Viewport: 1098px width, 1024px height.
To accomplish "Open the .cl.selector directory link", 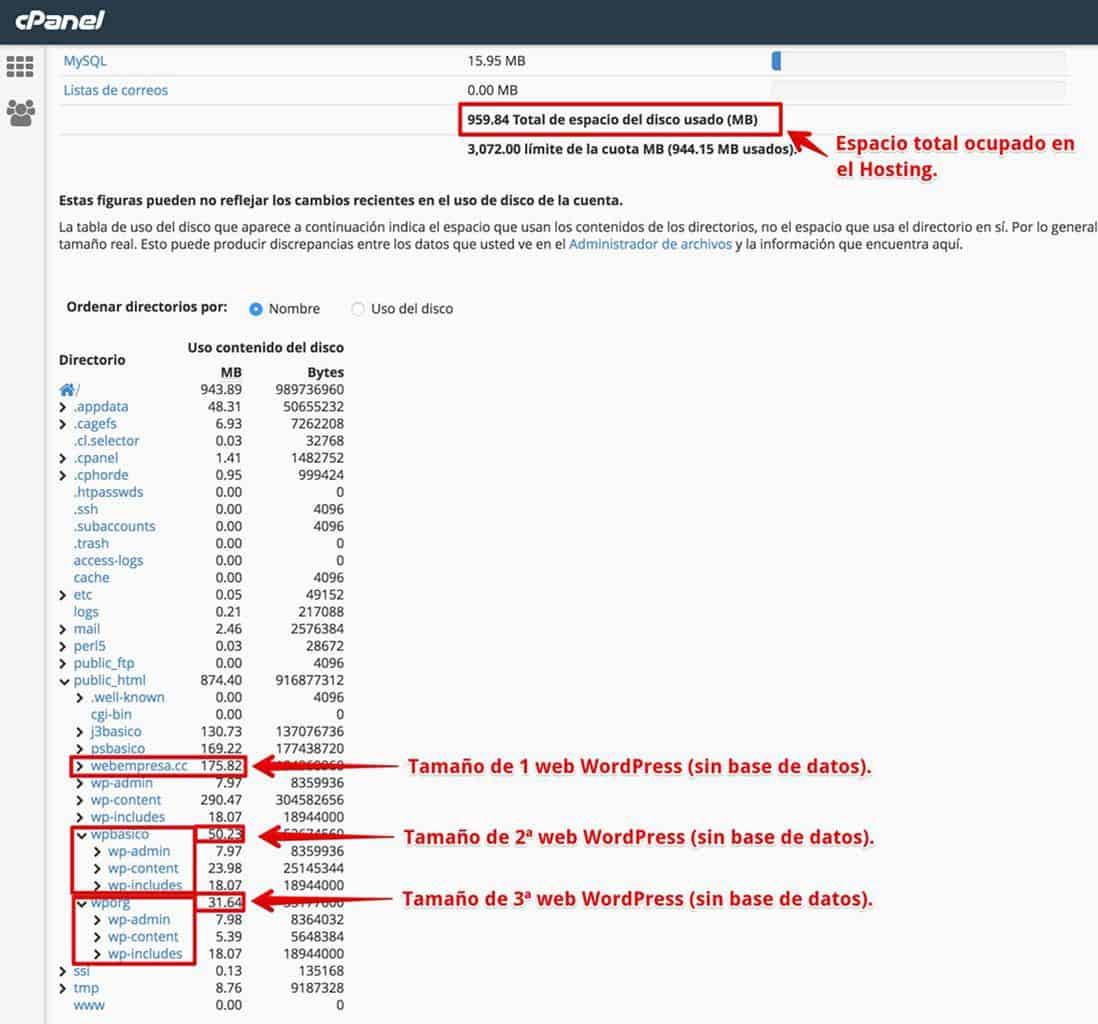I will (106, 441).
